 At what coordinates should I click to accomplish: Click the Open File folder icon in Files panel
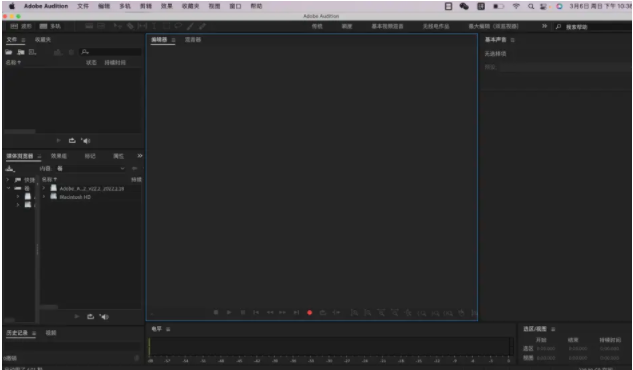tap(8, 52)
